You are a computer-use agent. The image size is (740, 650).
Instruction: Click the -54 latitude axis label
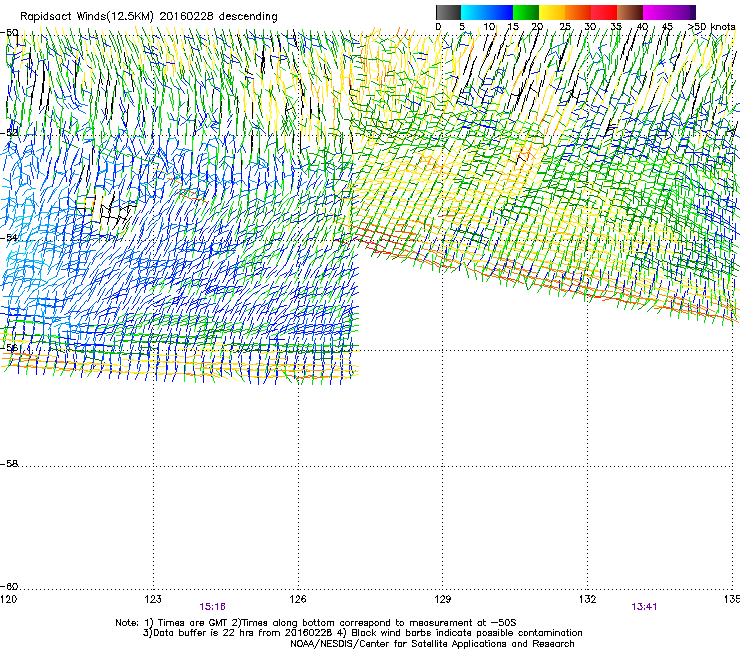(x=9, y=237)
